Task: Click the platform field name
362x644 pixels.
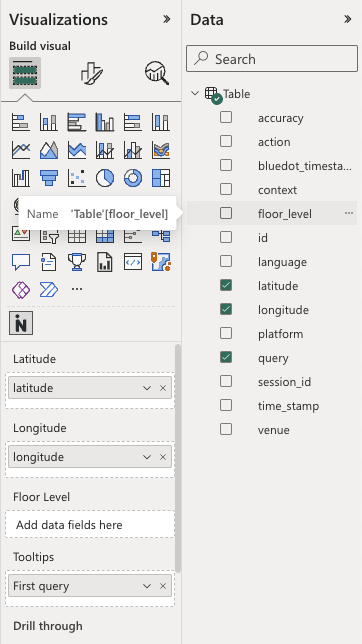Action: tap(281, 334)
